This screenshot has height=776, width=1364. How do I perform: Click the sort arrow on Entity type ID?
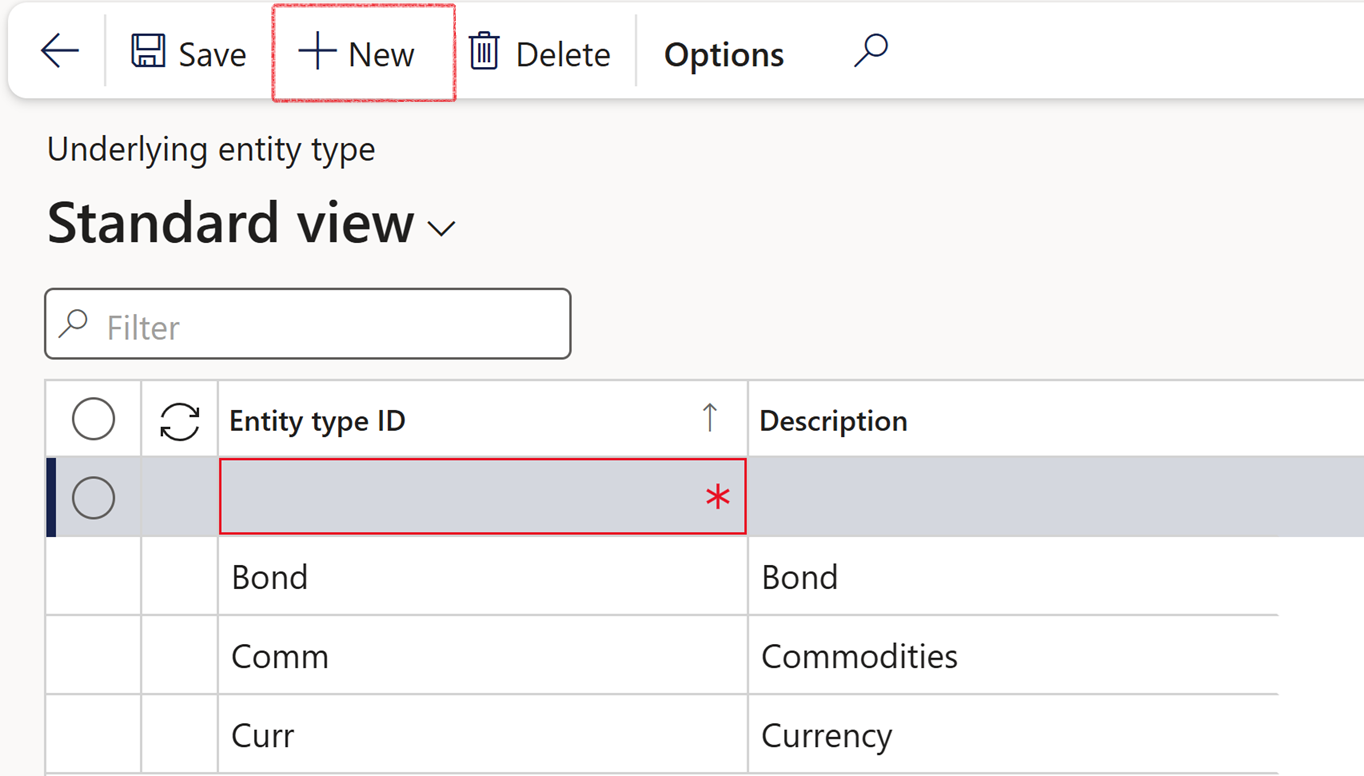pyautogui.click(x=709, y=418)
